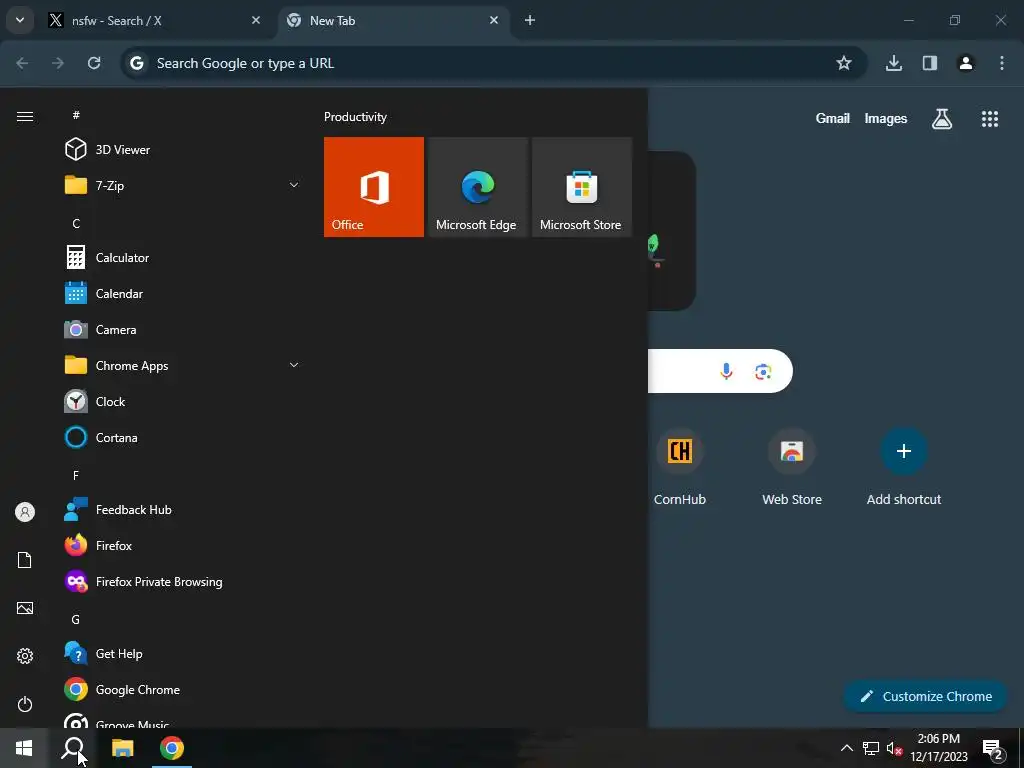Open Firefox Private Browsing
The image size is (1024, 768).
(183, 581)
